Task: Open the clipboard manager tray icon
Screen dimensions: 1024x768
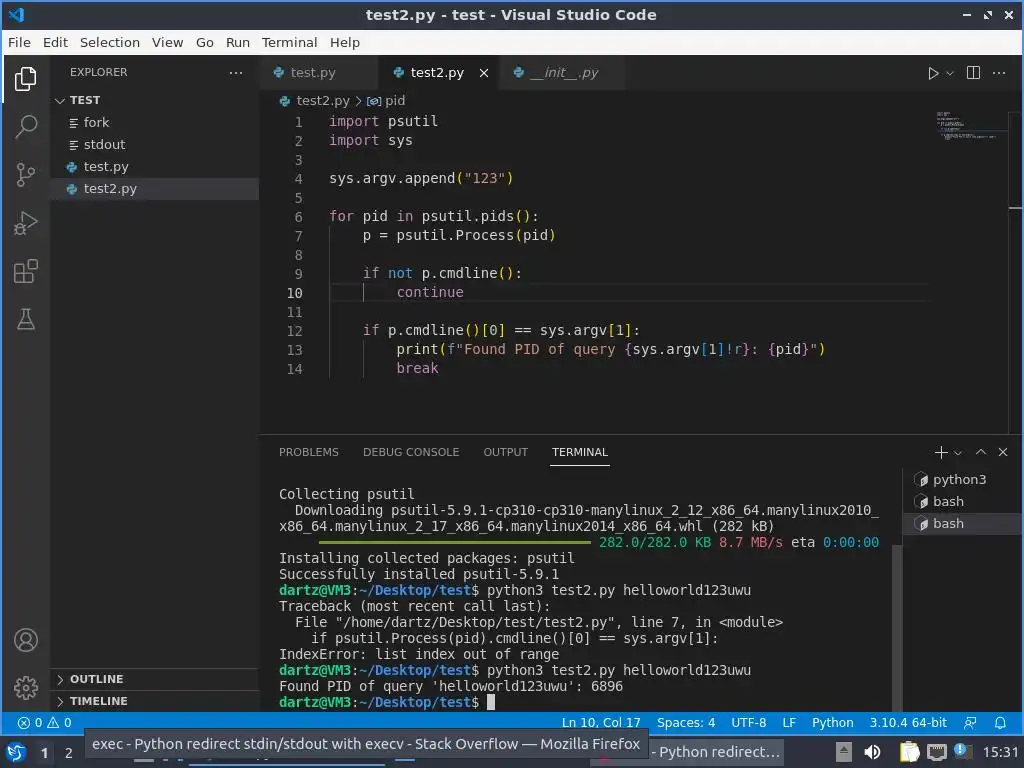Action: point(909,752)
